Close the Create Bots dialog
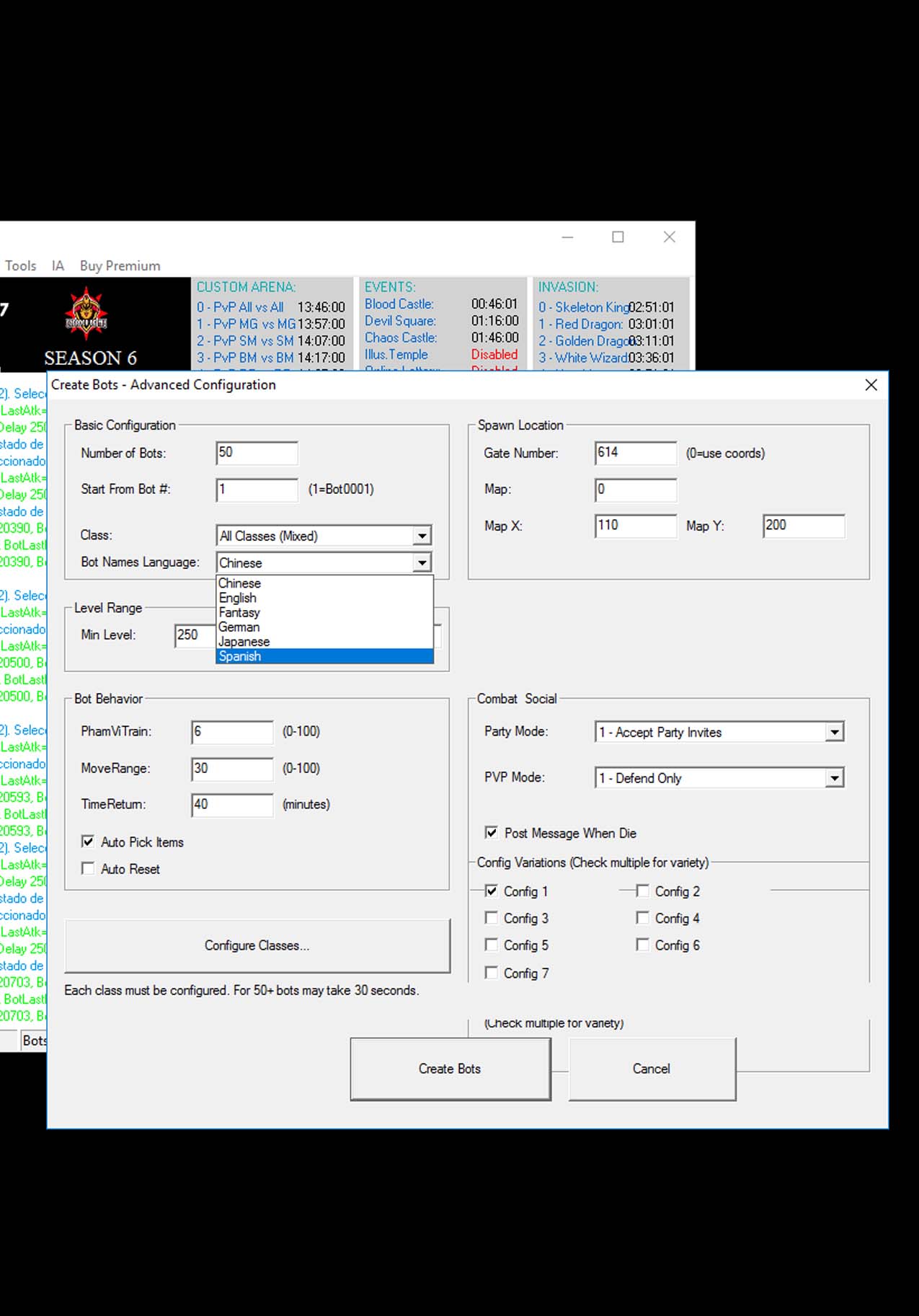 (x=871, y=385)
